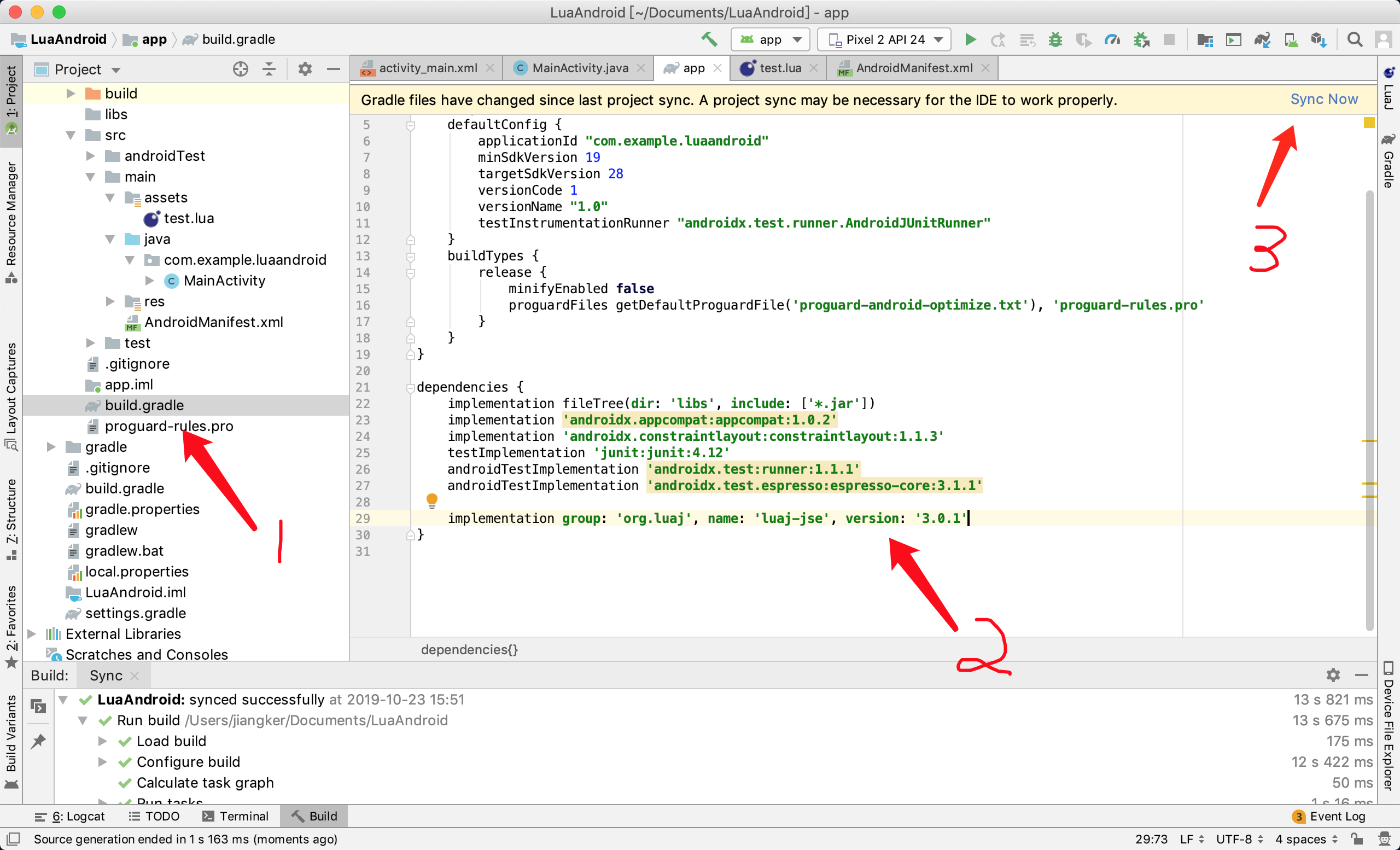
Task: Toggle the 2: Favorites side panel
Action: [x=11, y=626]
